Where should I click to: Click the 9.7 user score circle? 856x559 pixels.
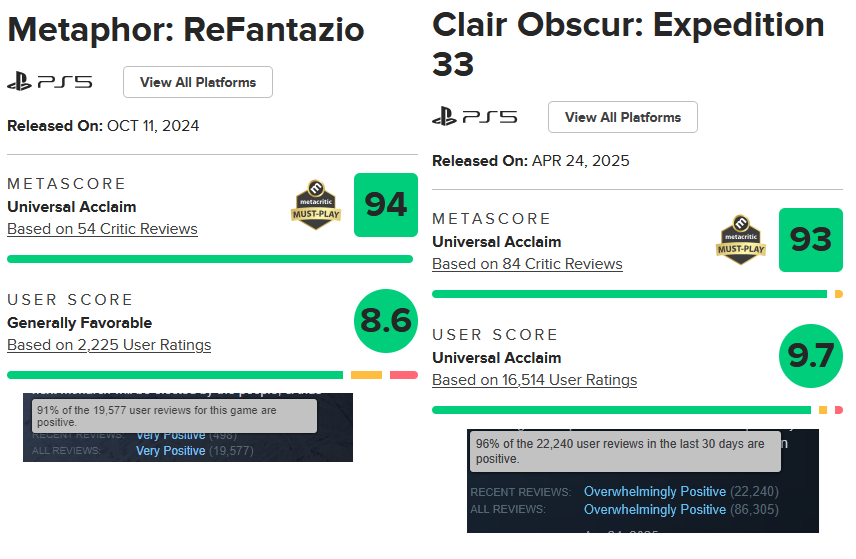click(x=811, y=356)
